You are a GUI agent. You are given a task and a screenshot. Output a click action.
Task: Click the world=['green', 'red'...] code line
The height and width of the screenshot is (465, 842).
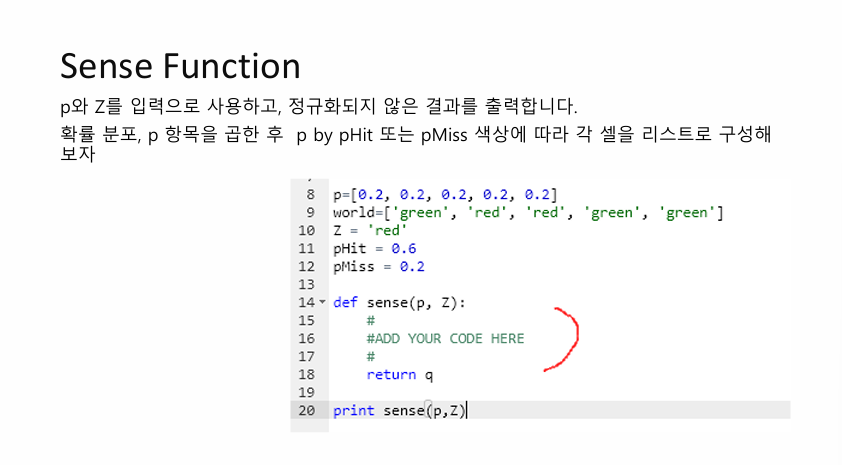[528, 213]
